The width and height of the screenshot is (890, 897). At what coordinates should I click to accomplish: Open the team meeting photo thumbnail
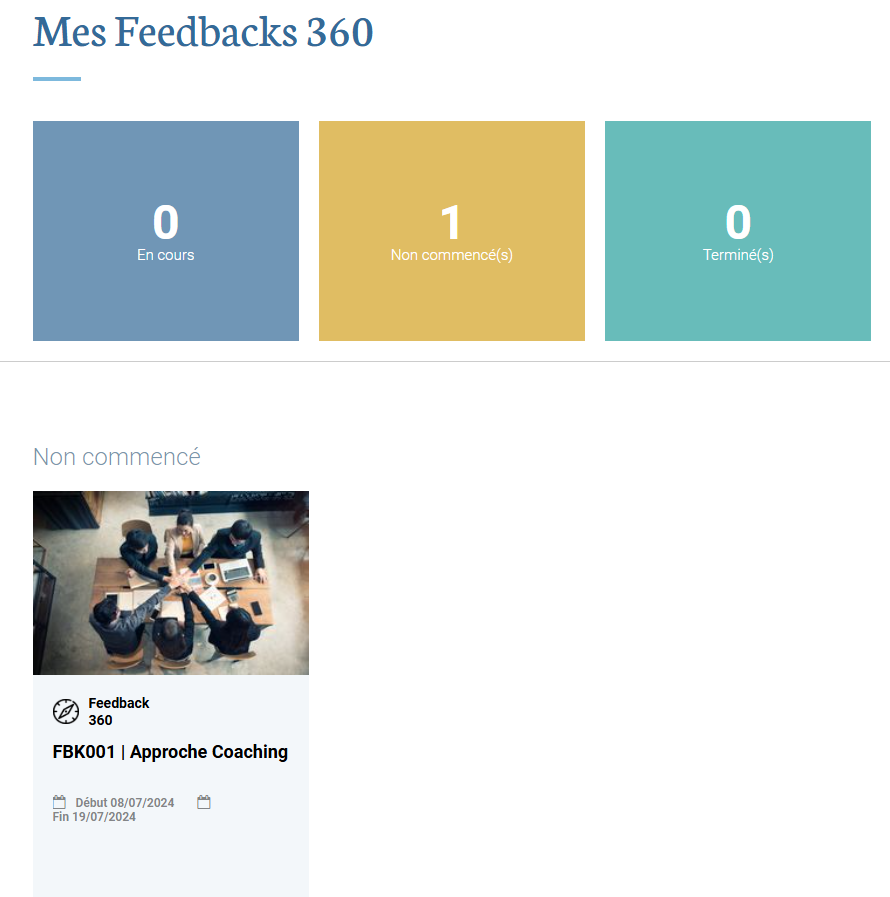171,583
